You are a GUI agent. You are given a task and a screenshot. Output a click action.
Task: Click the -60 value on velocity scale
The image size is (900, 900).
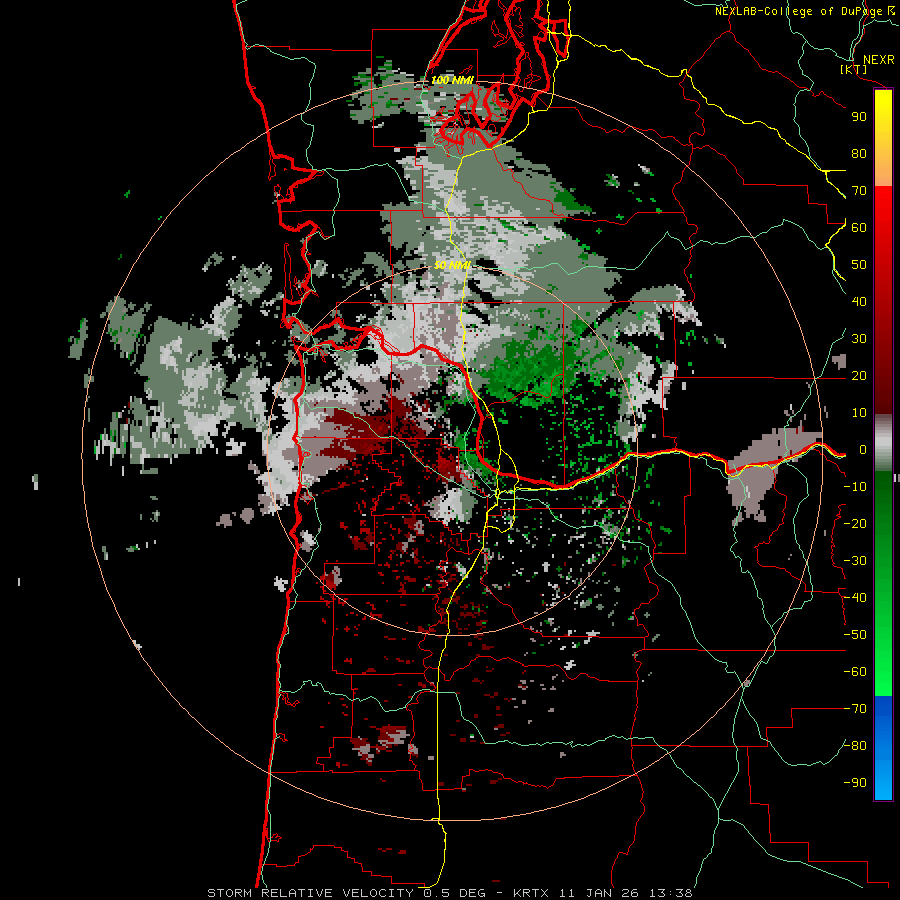coord(856,672)
